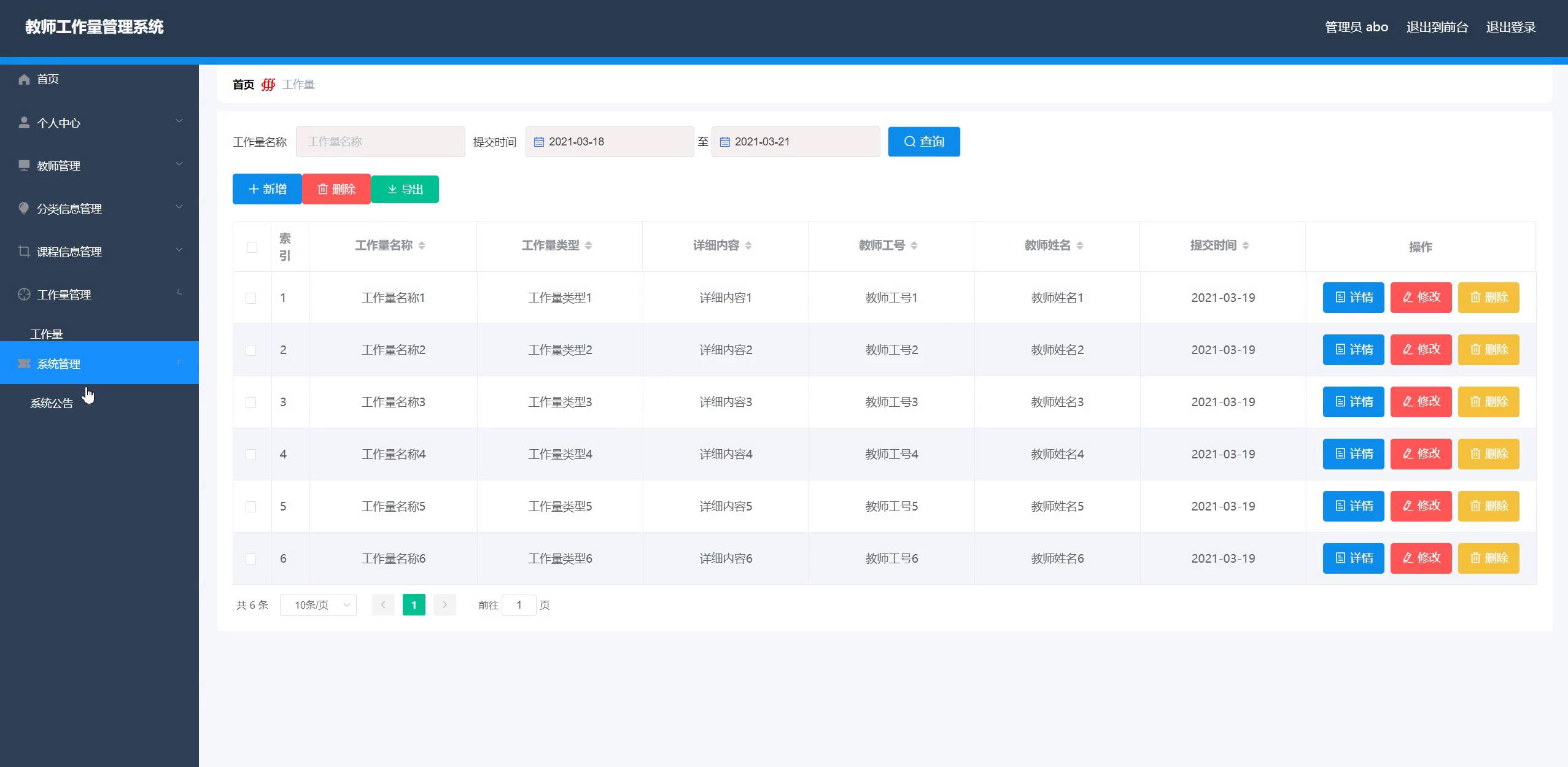Click the 工作量名称 search input field
The height and width of the screenshot is (767, 1568).
click(x=380, y=142)
